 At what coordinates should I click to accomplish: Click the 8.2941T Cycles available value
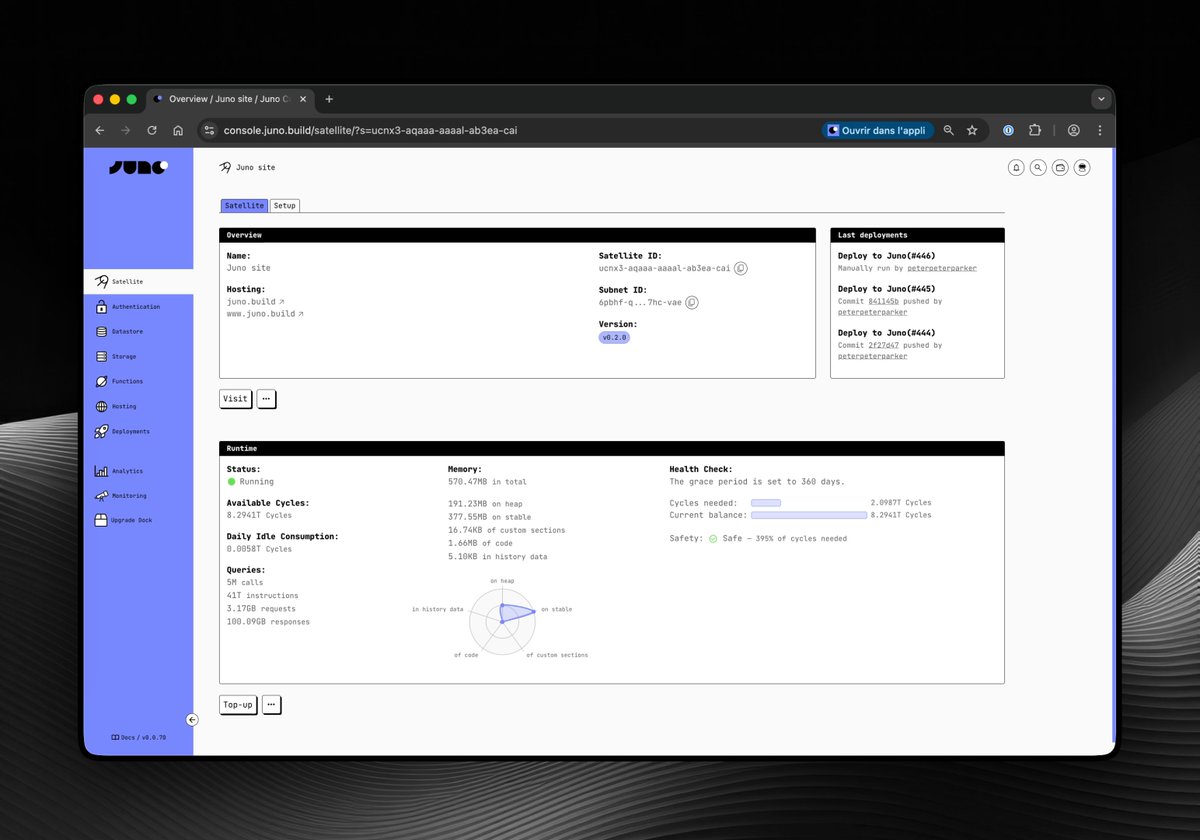259,515
